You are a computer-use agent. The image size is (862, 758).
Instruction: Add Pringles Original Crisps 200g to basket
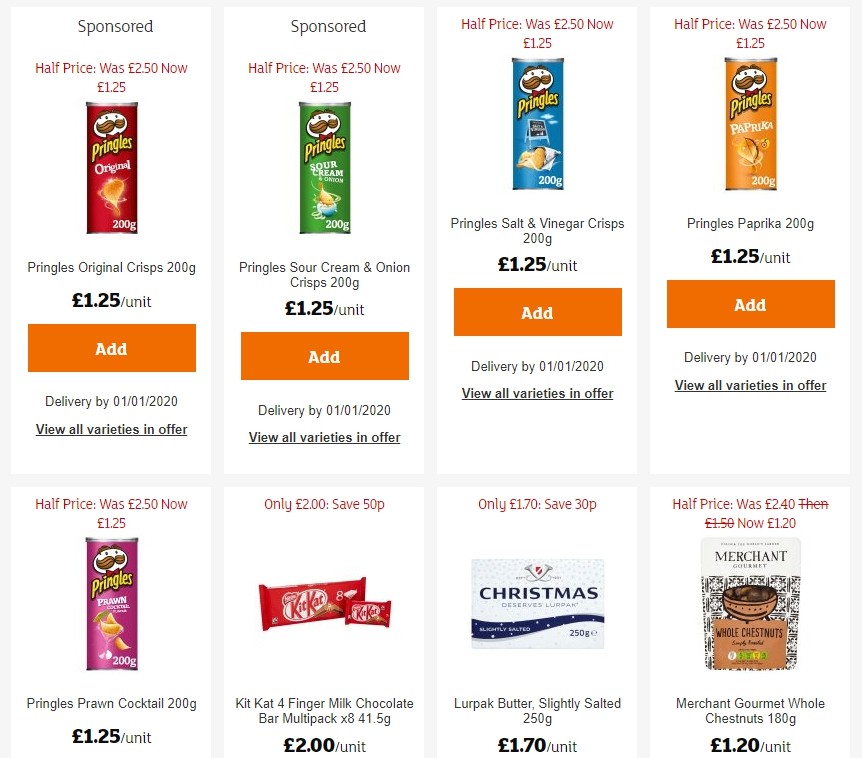point(111,348)
